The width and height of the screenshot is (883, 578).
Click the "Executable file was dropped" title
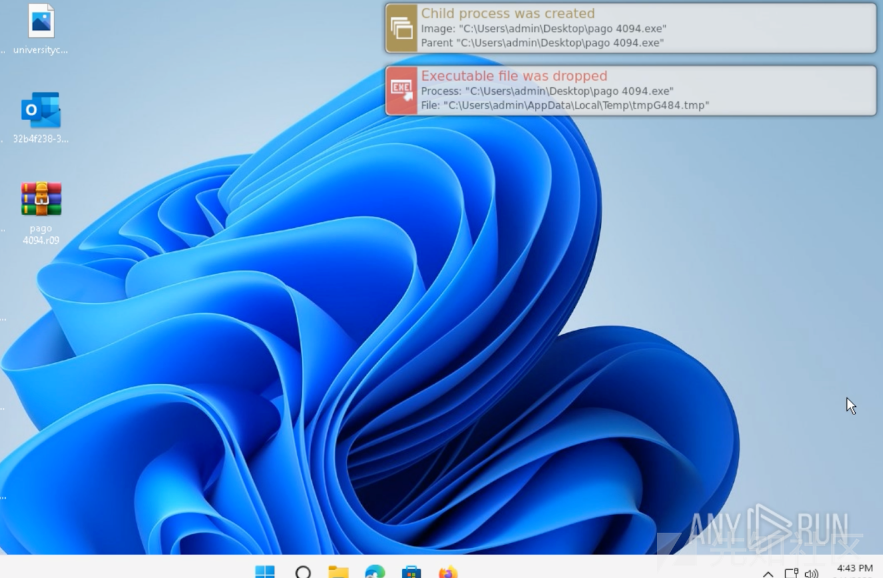514,76
